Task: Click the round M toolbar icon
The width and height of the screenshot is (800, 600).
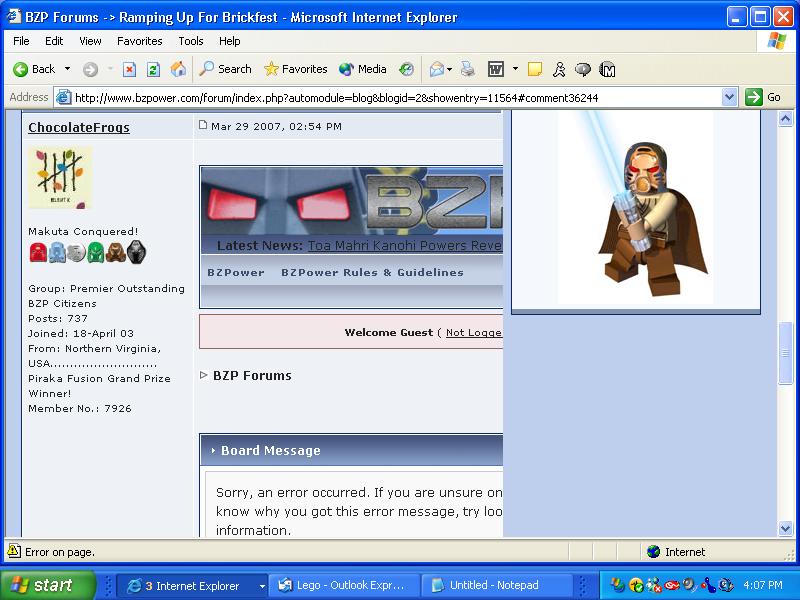Action: point(607,69)
